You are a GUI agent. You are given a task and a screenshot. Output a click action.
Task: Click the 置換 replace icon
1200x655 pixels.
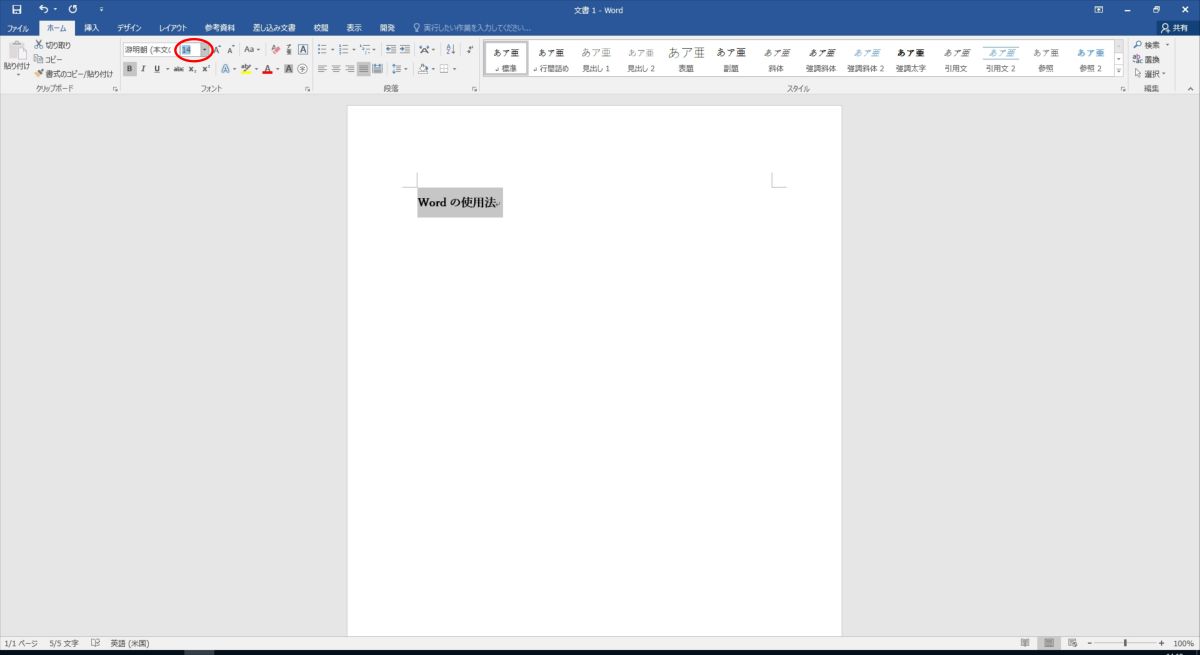(x=1146, y=59)
